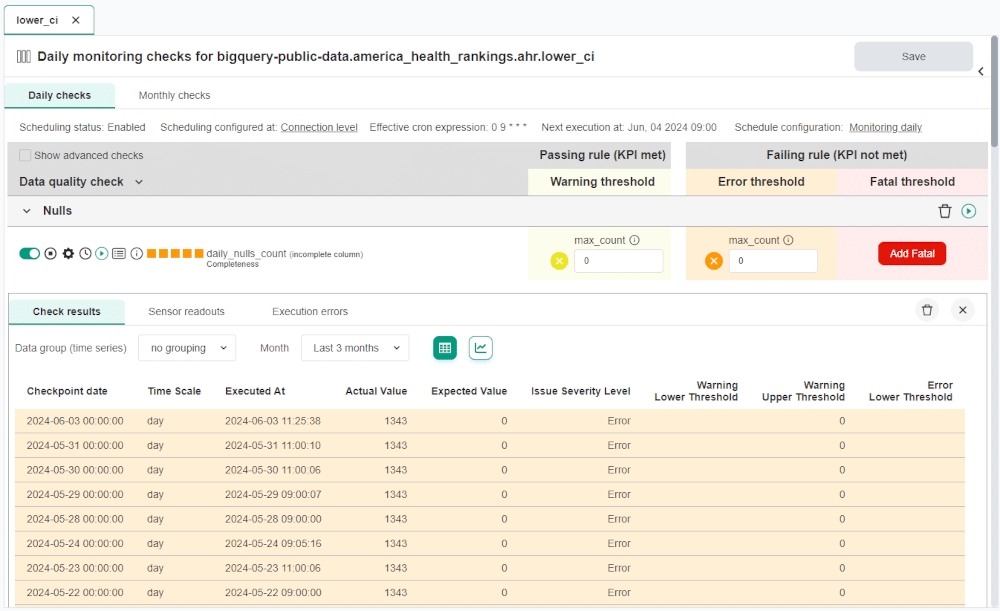Click the Add Fatal button
The width and height of the screenshot is (1000, 611).
(x=912, y=254)
